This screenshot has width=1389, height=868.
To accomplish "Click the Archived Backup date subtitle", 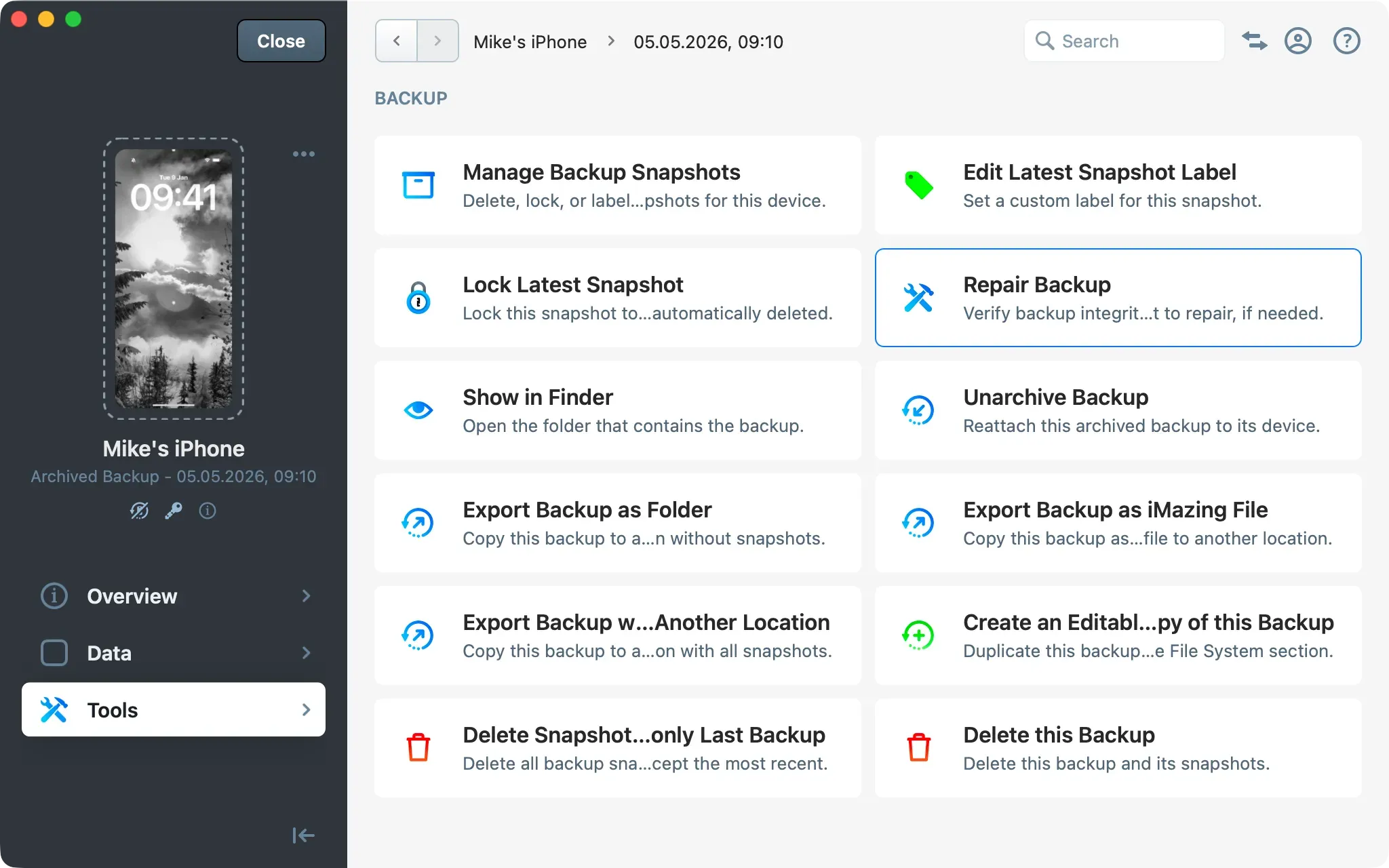I will coord(174,477).
